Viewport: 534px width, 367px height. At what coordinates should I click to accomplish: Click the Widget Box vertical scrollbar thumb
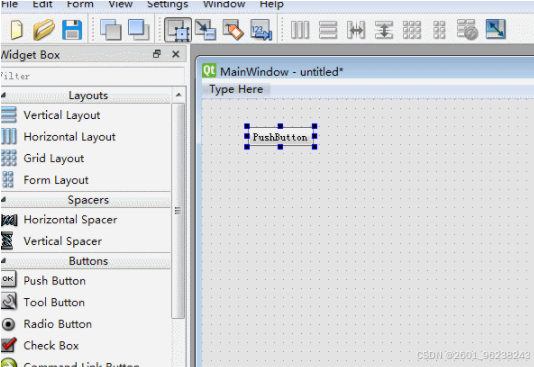(178, 211)
